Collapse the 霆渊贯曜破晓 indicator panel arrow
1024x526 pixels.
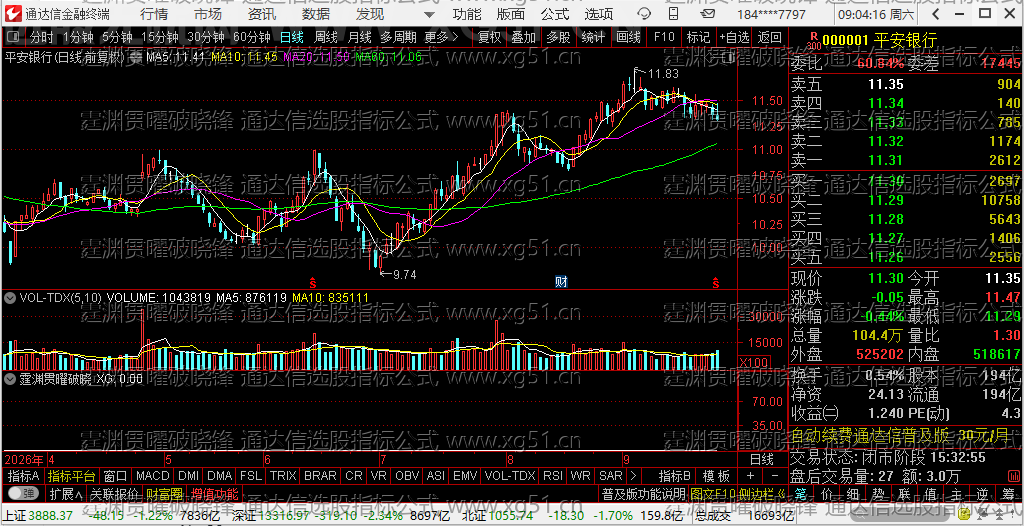pos(10,378)
